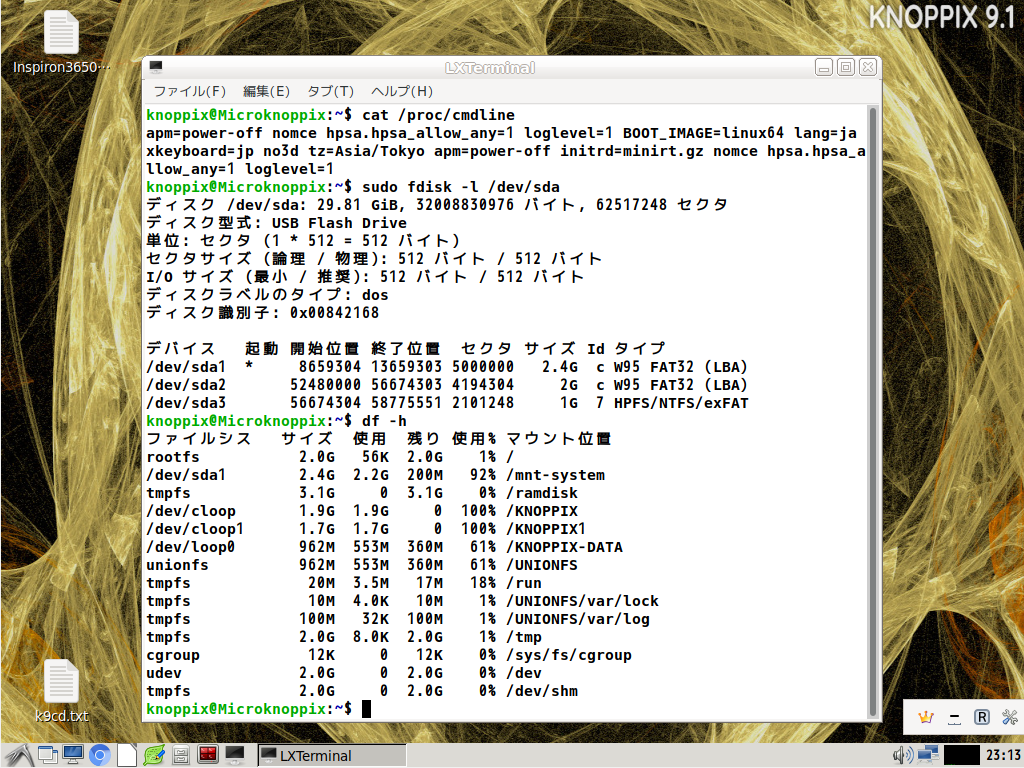Click the LXTerminal title bar text

(x=490, y=68)
